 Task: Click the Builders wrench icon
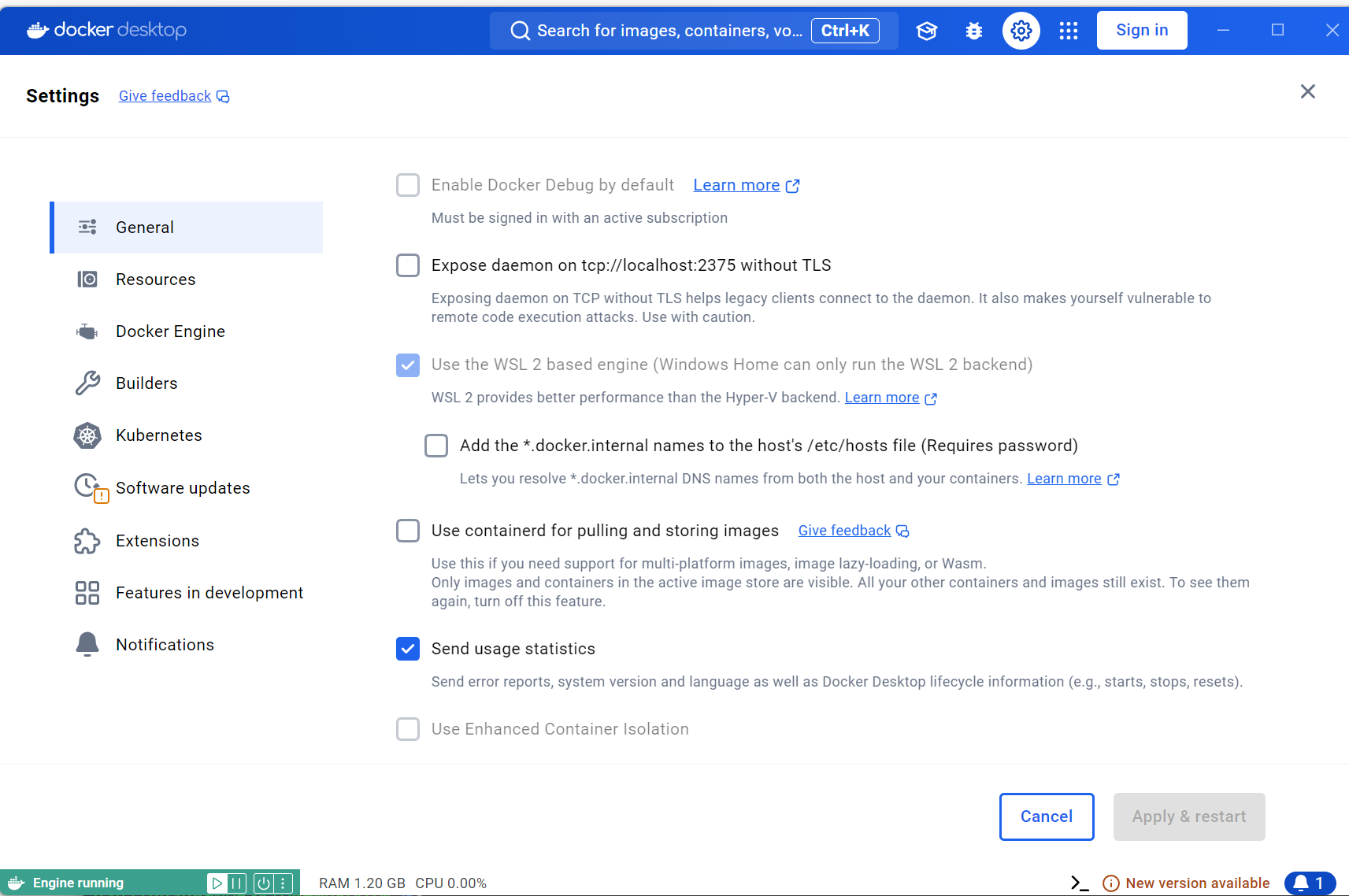point(87,383)
